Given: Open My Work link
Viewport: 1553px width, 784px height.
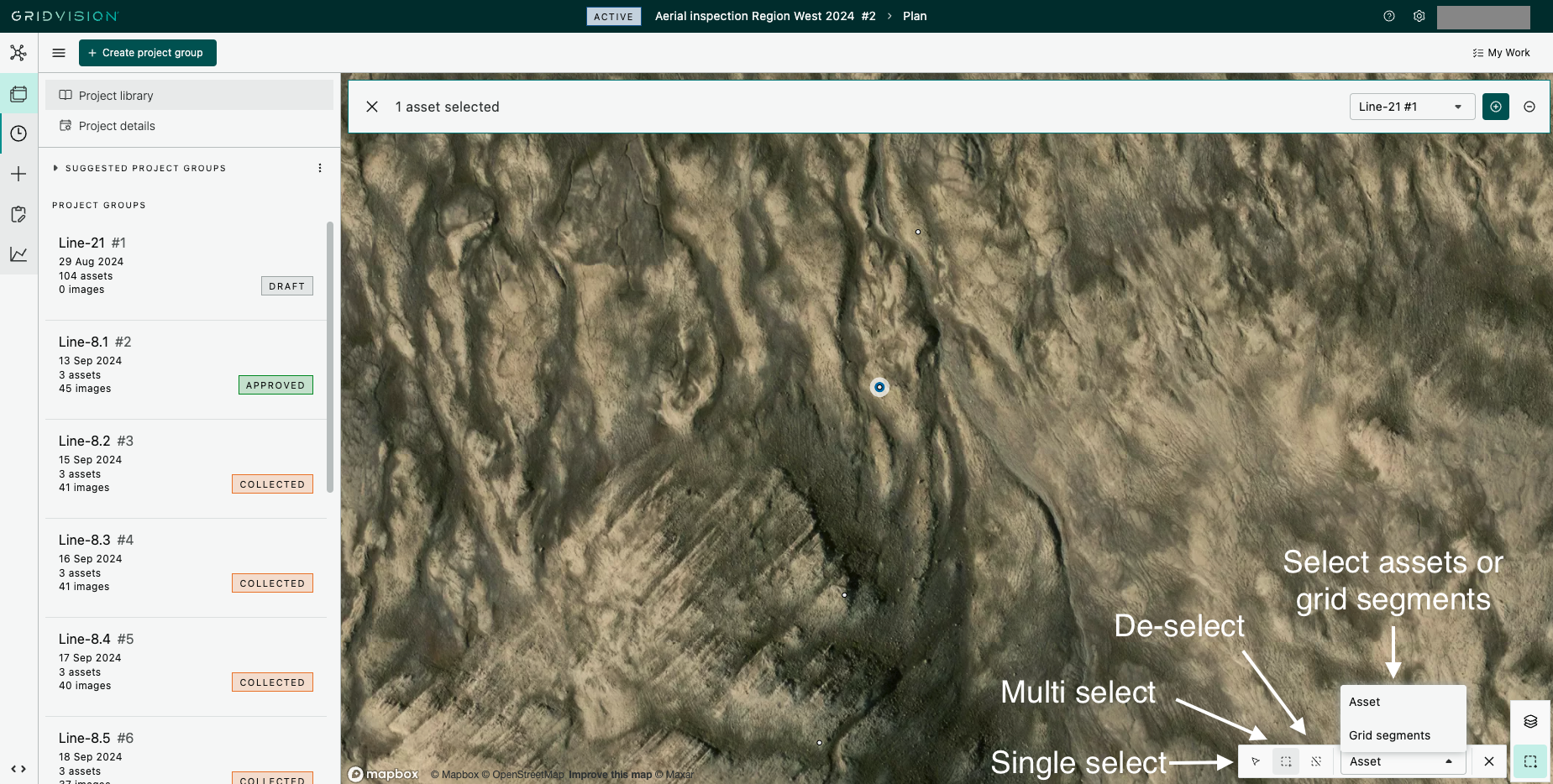Looking at the screenshot, I should (x=1501, y=53).
